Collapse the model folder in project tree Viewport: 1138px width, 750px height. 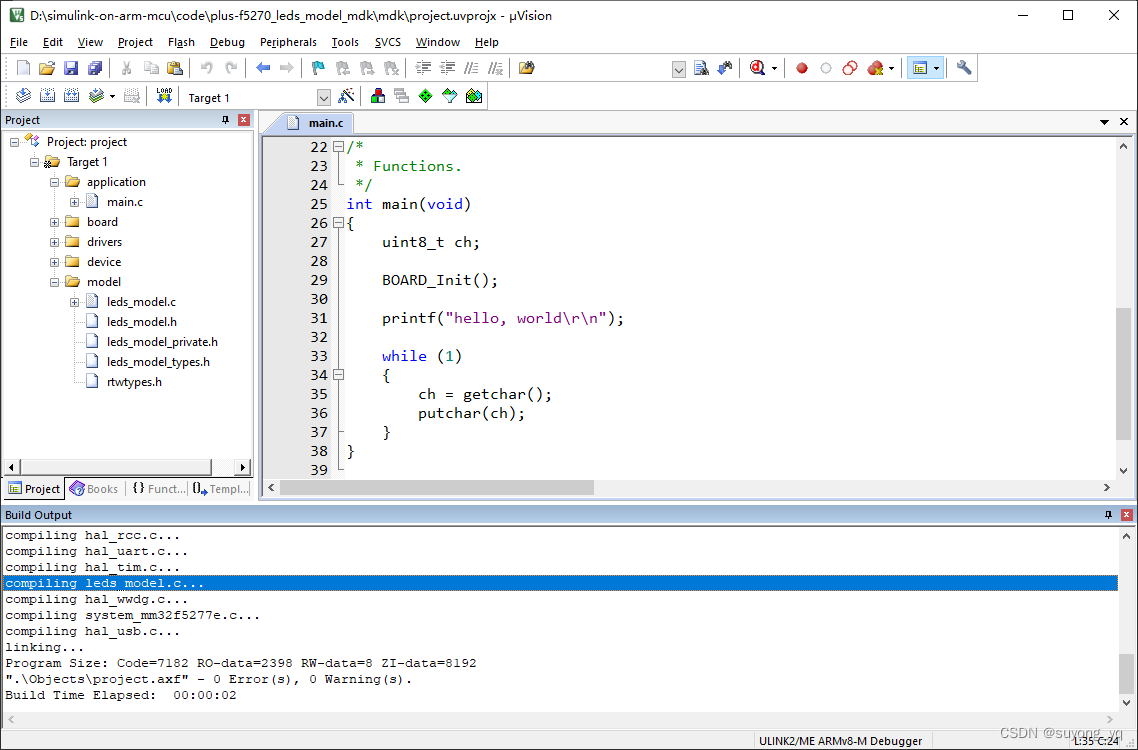tap(55, 282)
